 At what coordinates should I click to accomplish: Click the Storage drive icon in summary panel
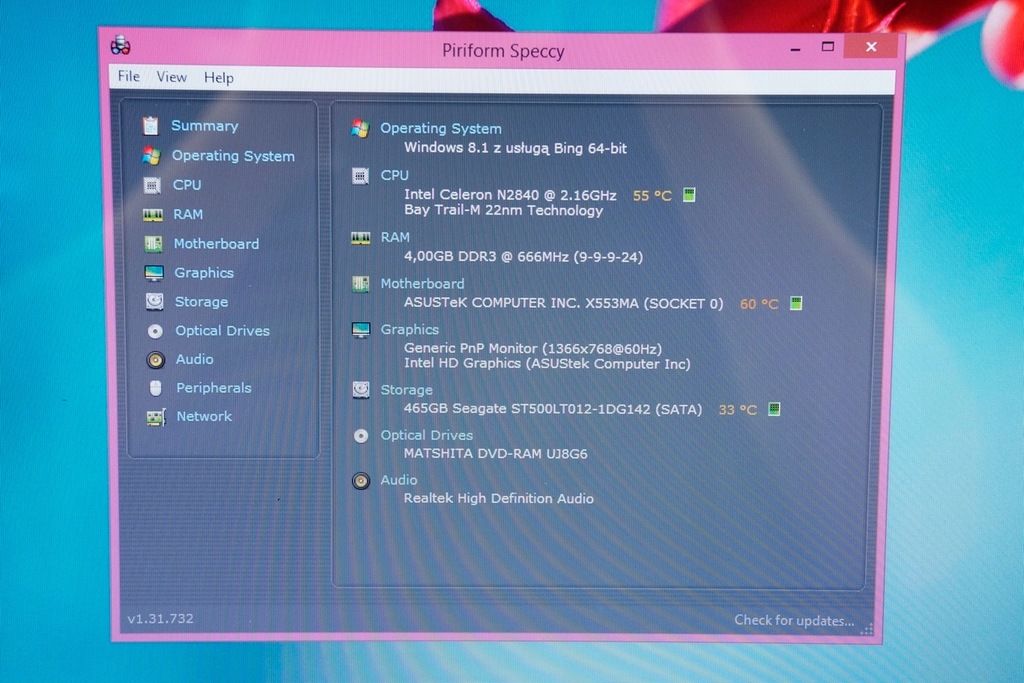(360, 390)
